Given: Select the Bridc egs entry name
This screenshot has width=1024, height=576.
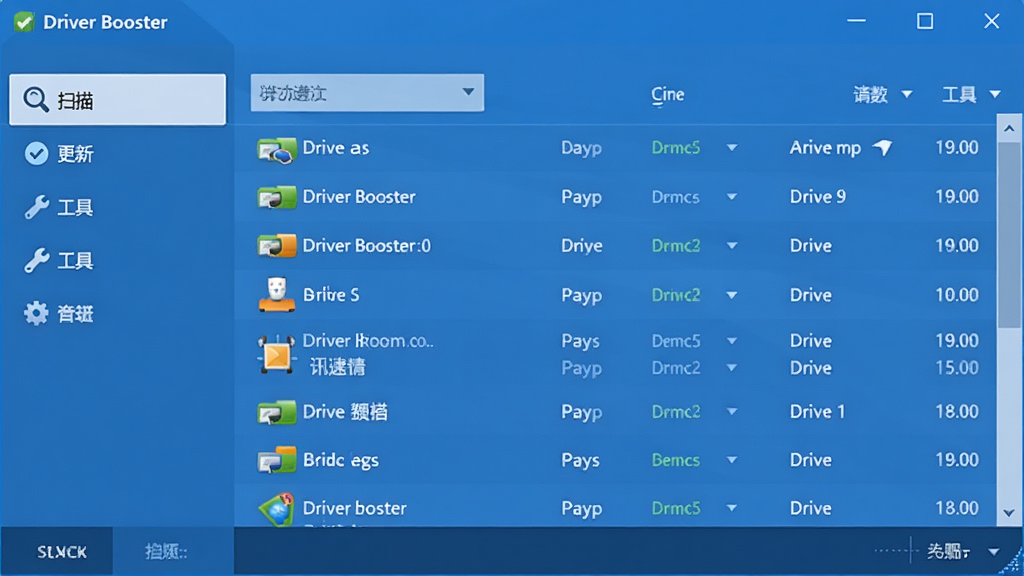Looking at the screenshot, I should click(x=341, y=460).
